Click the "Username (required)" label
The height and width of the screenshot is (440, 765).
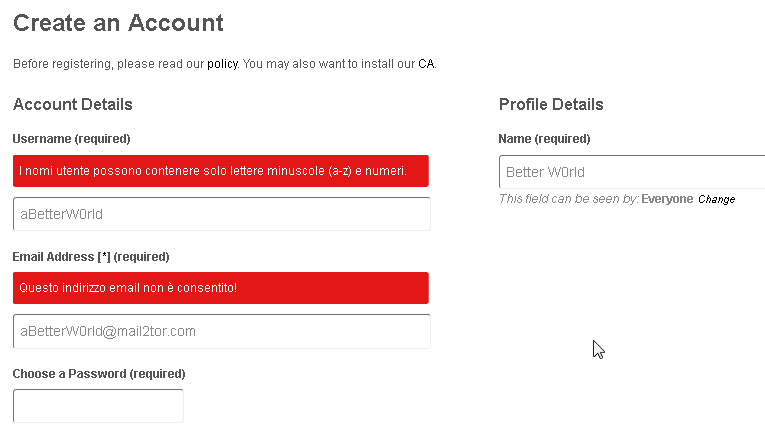click(72, 139)
